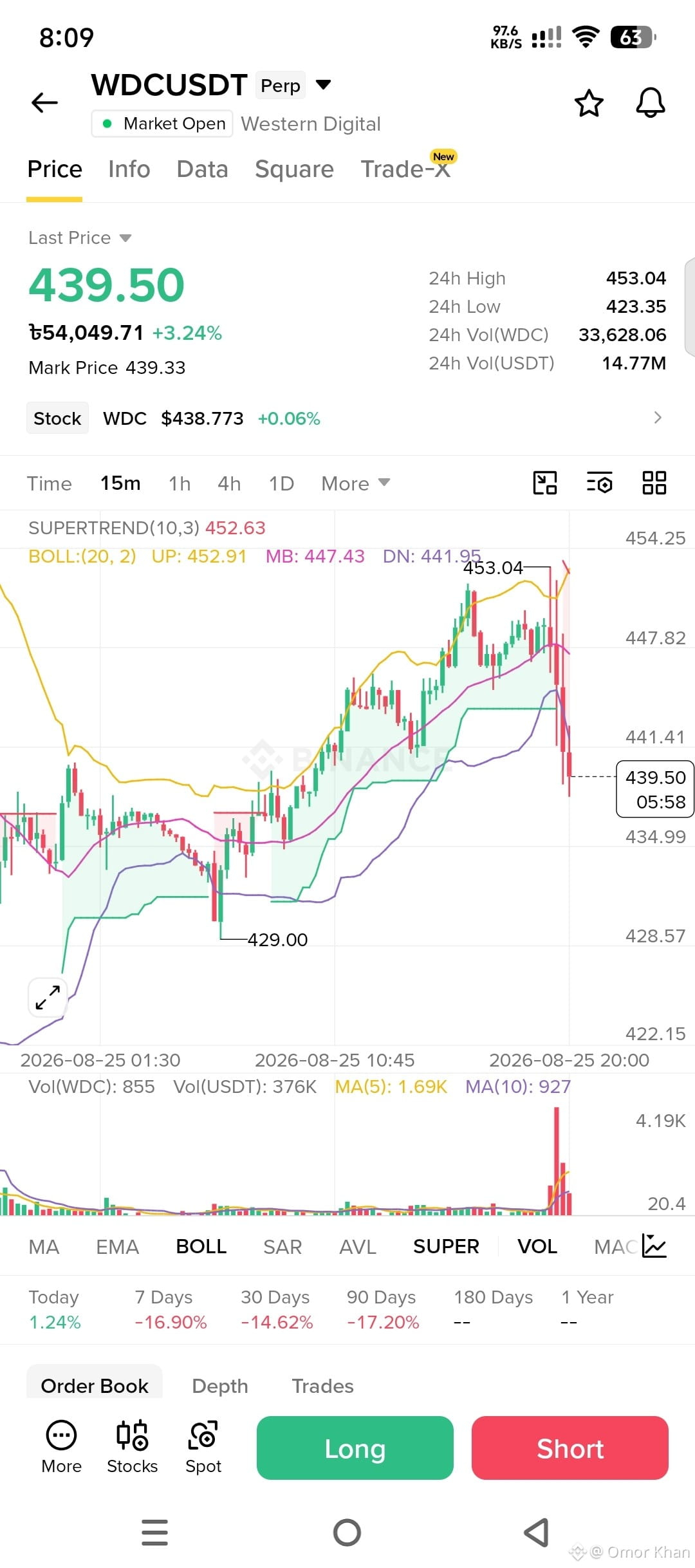Screen dimensions: 695x1568
Task: Open the Trades tab
Action: 322,1386
